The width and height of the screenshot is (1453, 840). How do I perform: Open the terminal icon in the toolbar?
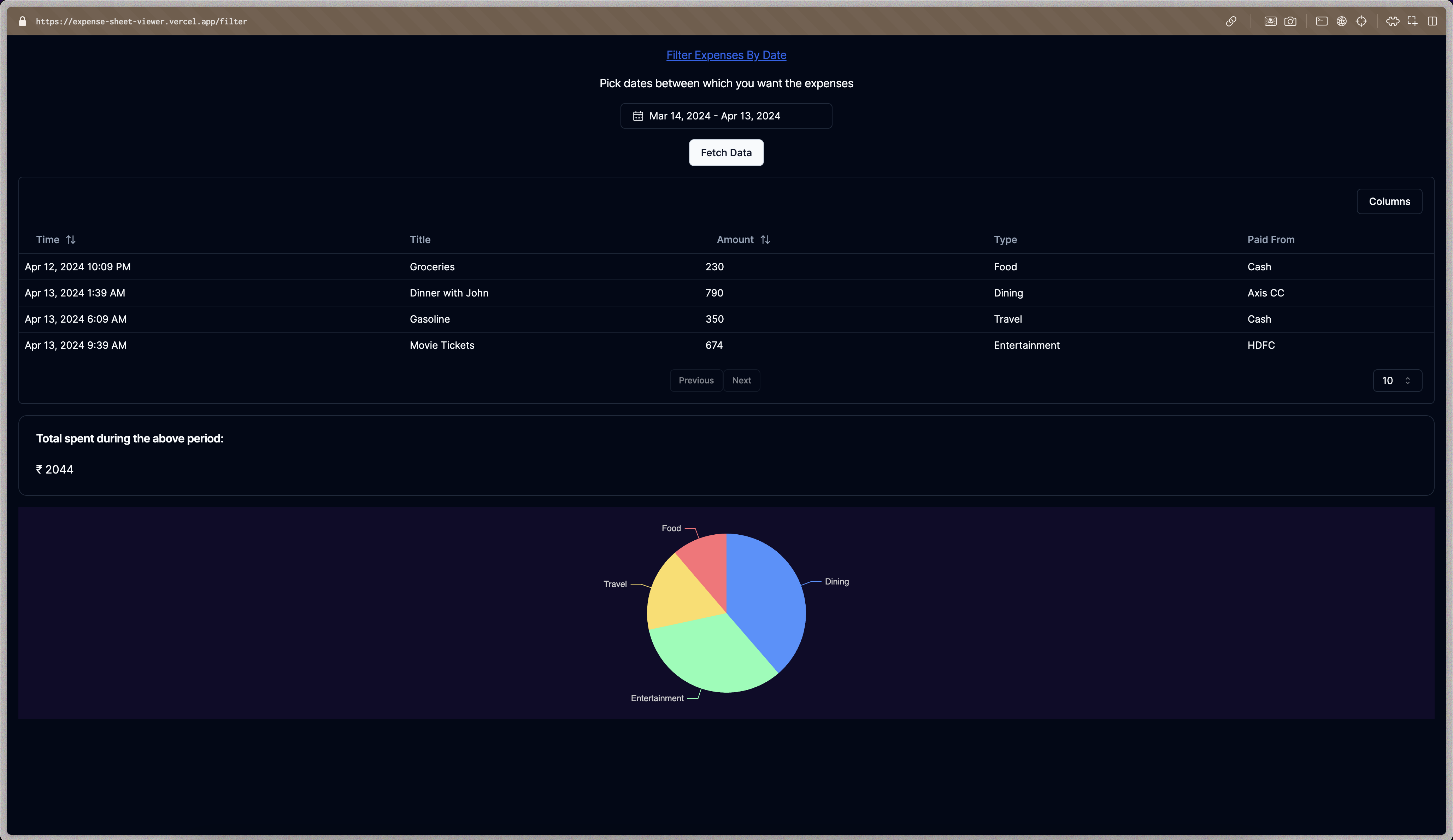[x=1322, y=21]
